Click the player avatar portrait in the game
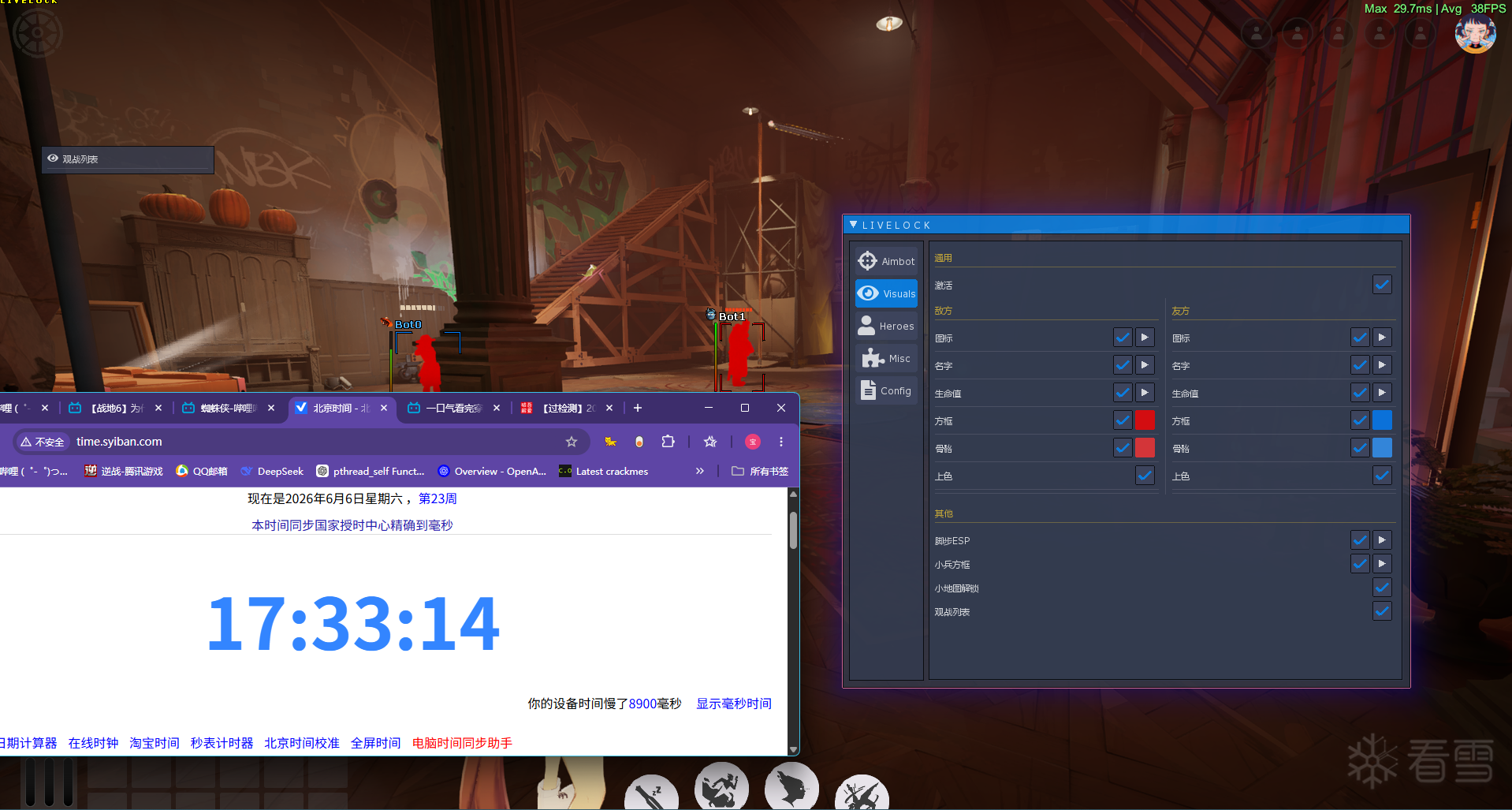Viewport: 1512px width, 810px height. (x=1475, y=33)
